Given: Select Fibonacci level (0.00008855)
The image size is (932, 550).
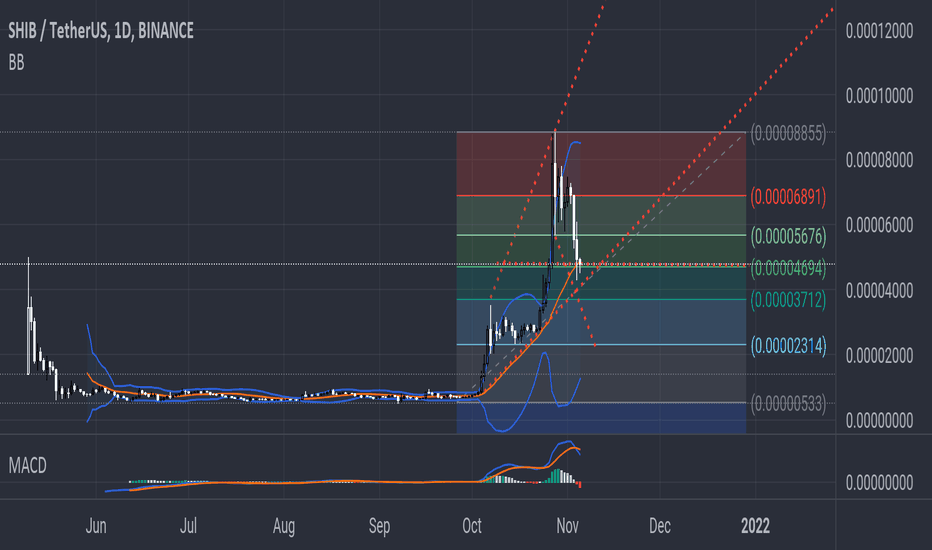Looking at the screenshot, I should (x=788, y=134).
